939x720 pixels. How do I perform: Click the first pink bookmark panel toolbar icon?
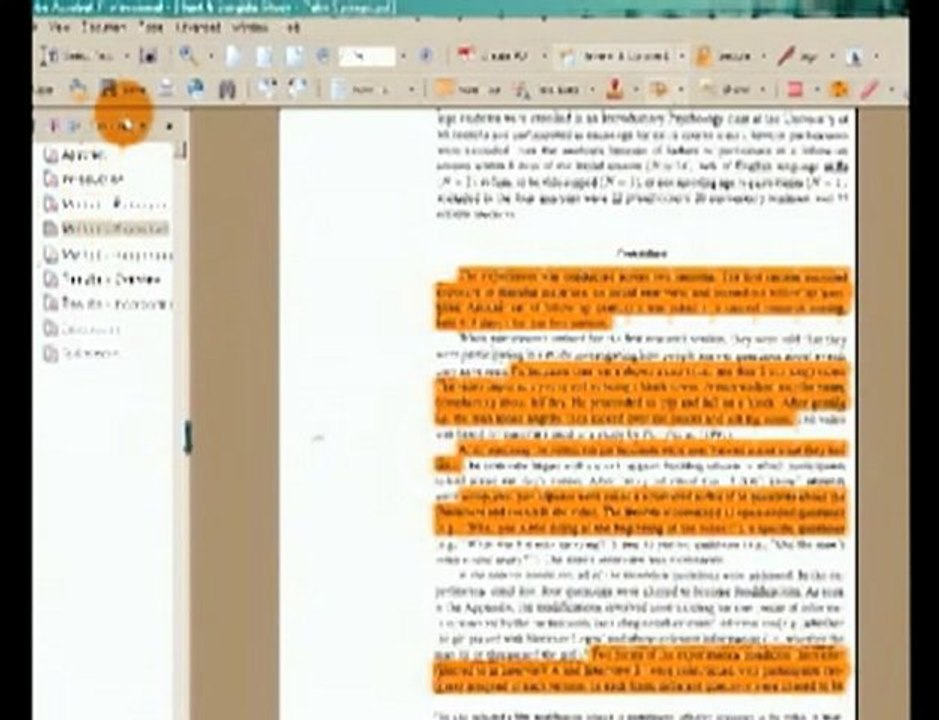coord(54,126)
